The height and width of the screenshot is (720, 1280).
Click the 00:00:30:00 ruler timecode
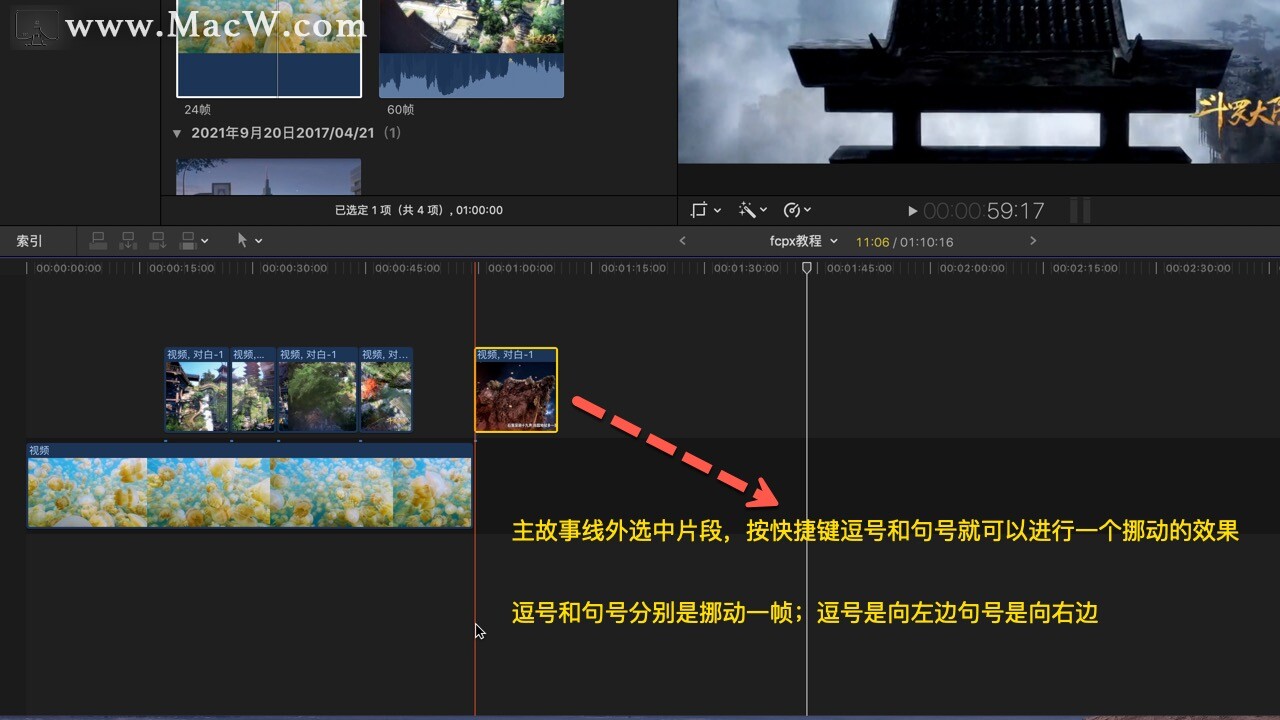click(x=295, y=268)
